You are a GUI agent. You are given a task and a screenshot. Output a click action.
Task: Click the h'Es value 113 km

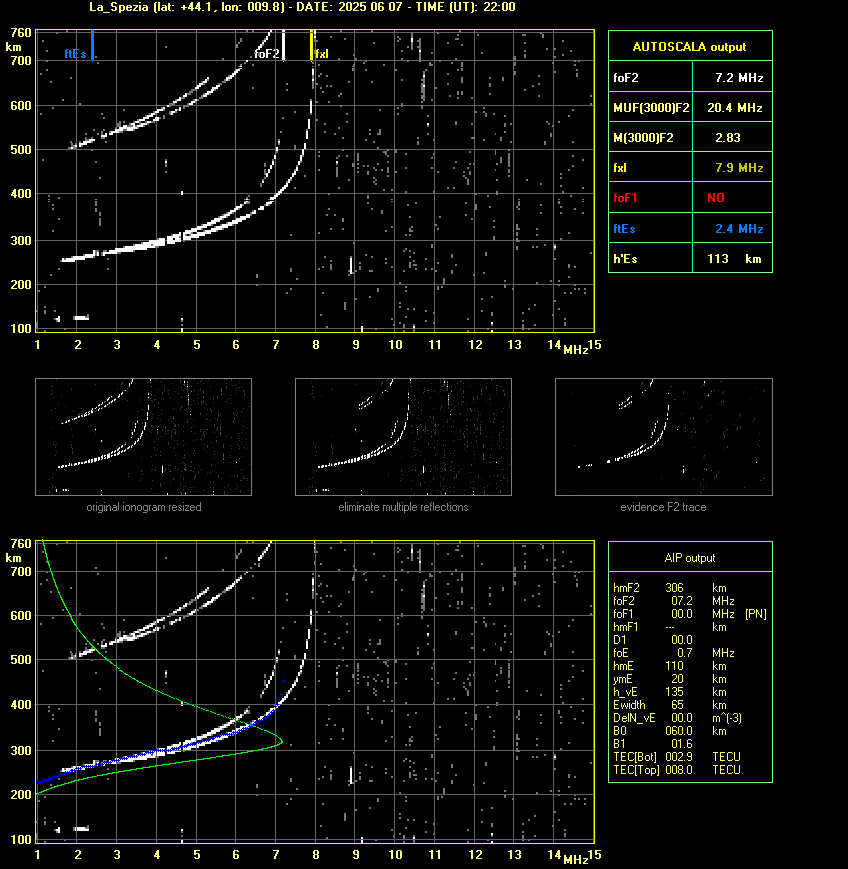coord(734,259)
